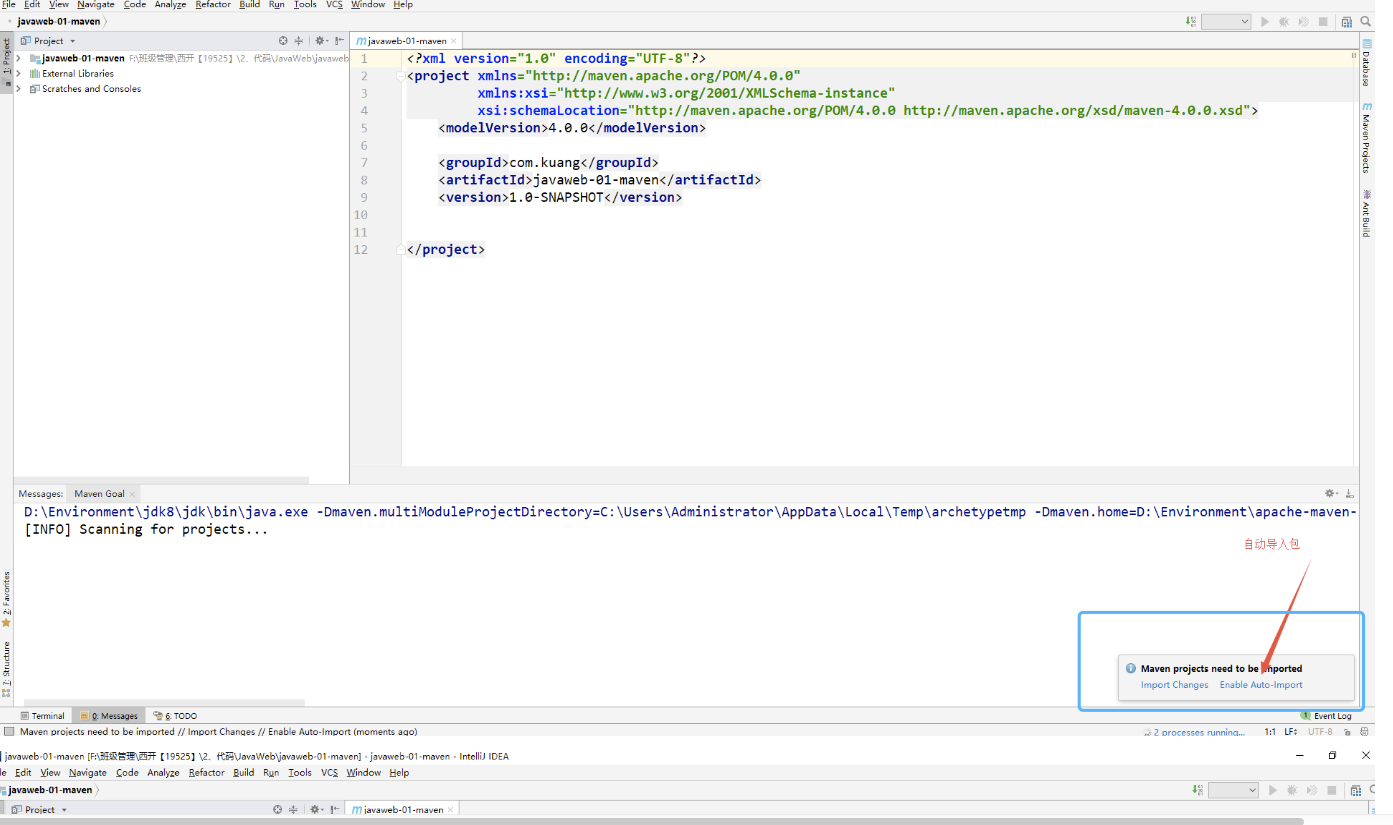Toggle the 2: Favorites tool window stripe button
Image resolution: width=1393 pixels, height=825 pixels.
6,600
